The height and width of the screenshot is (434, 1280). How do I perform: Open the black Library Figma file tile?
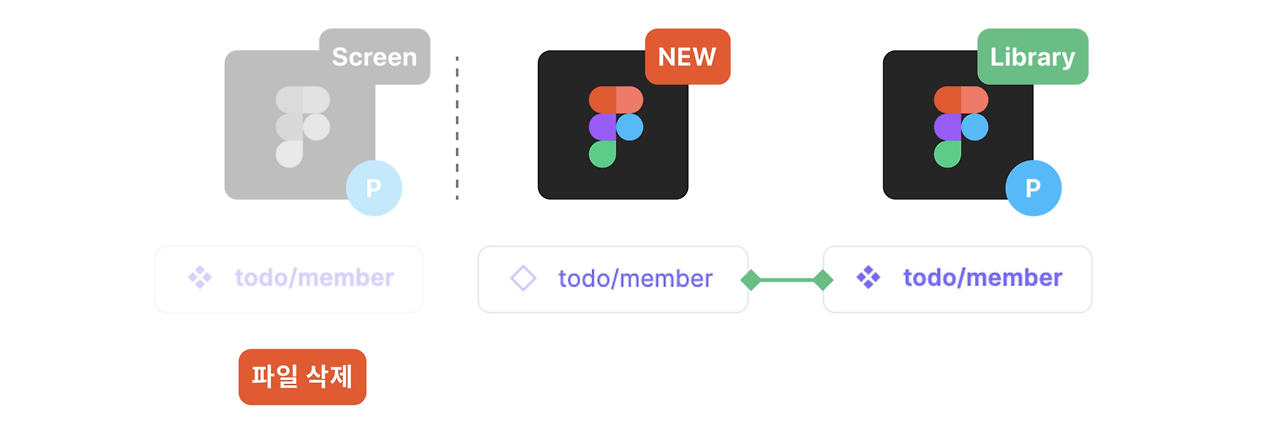[x=958, y=125]
